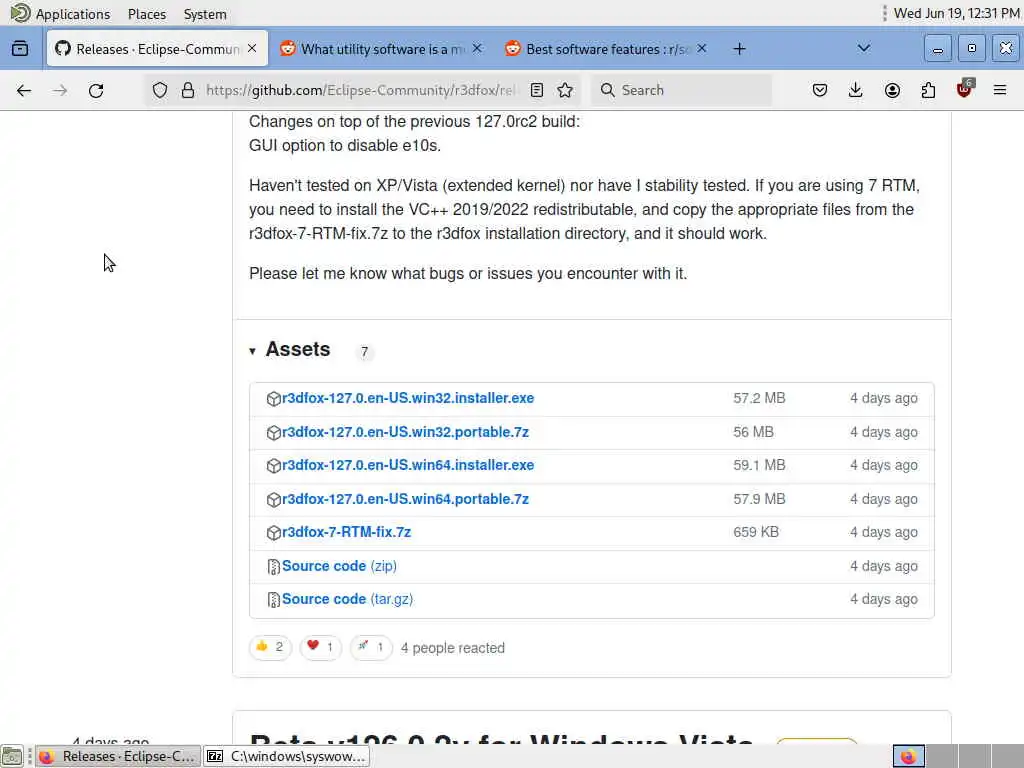Open the System menu
This screenshot has height=768, width=1024.
pyautogui.click(x=204, y=14)
